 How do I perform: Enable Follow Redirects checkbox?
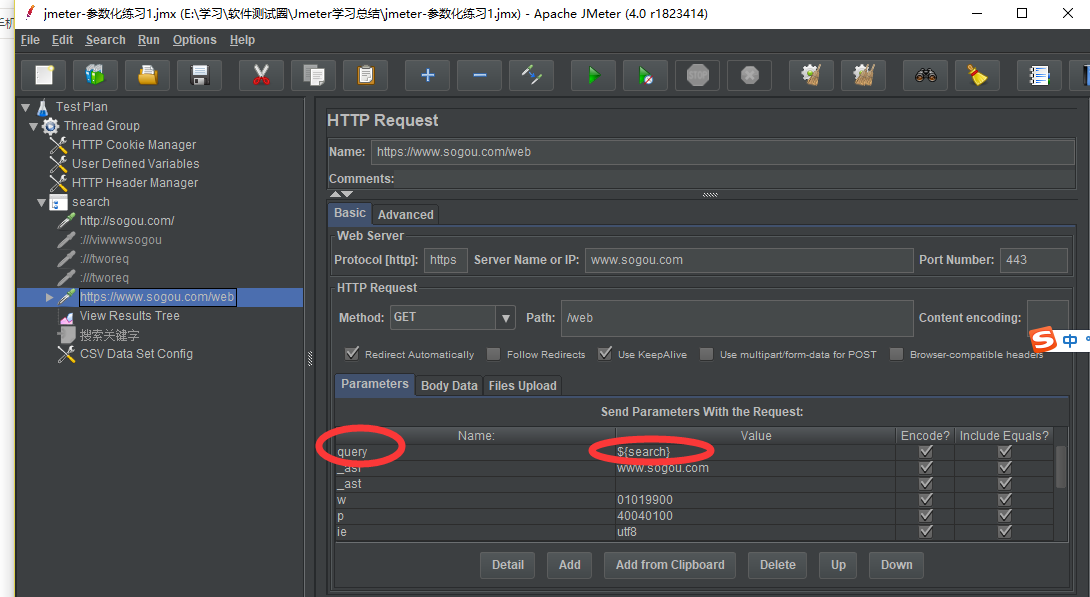click(x=494, y=354)
